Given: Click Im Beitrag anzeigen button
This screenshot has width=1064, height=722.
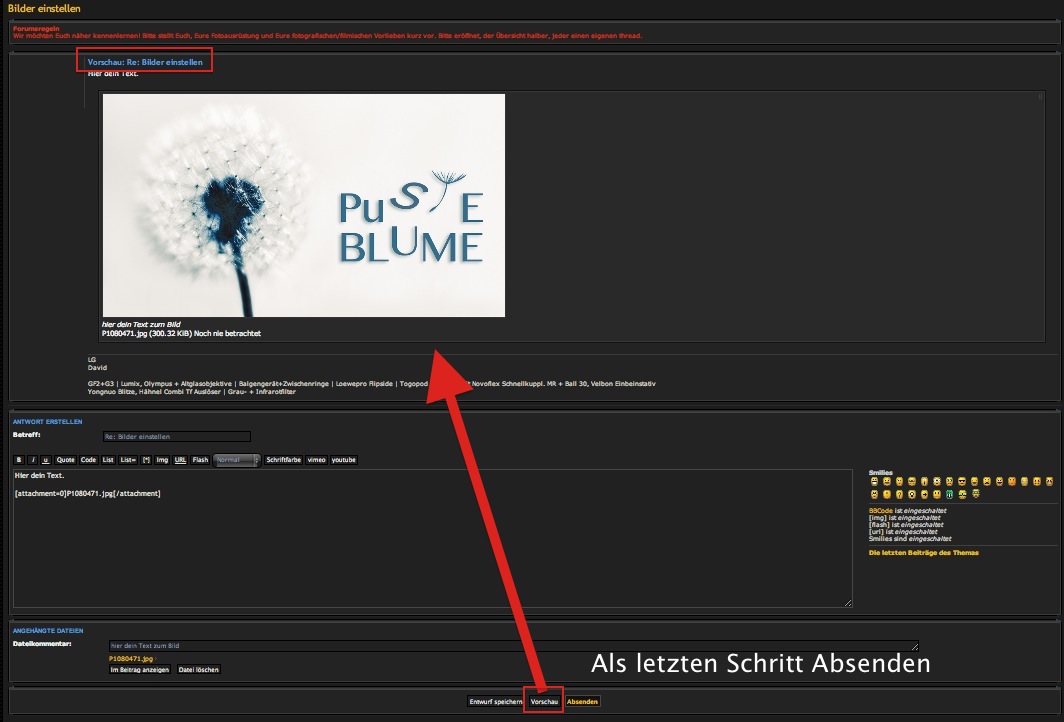Looking at the screenshot, I should click(x=140, y=670).
